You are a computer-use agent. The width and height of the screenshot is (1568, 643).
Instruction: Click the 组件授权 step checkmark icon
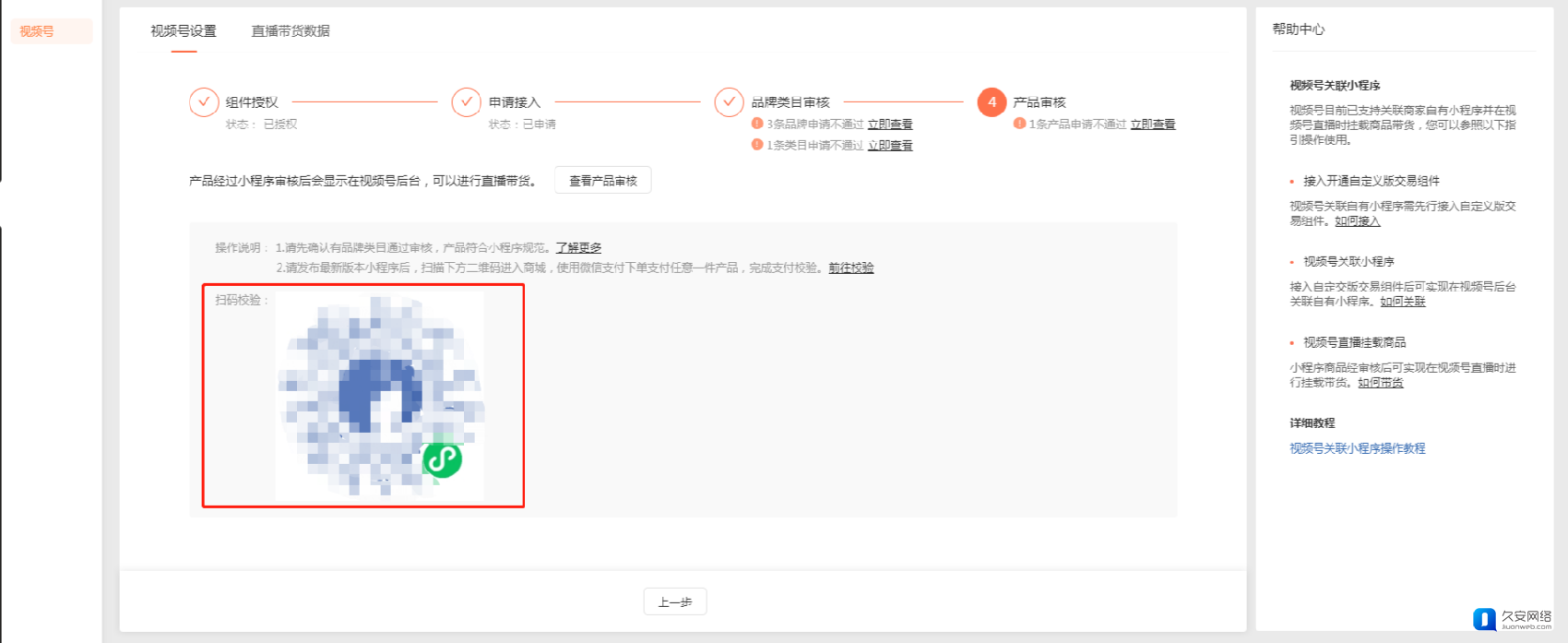tap(204, 102)
